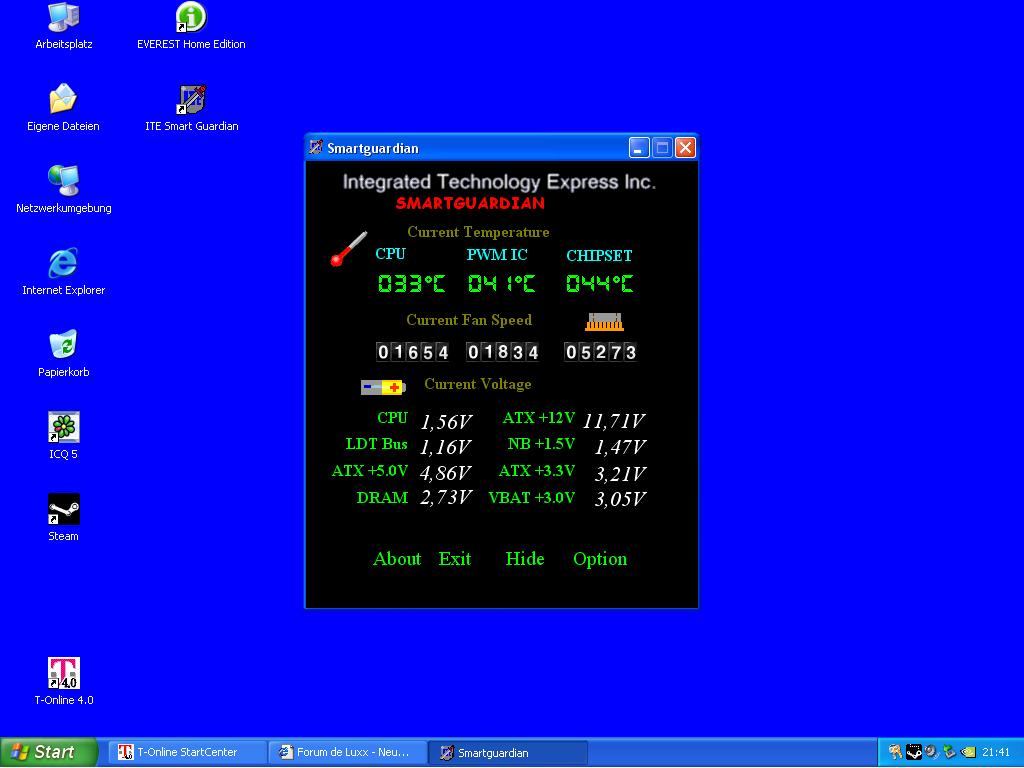This screenshot has height=768, width=1024.
Task: Open the Papierkorb recycle bin
Action: coord(63,353)
